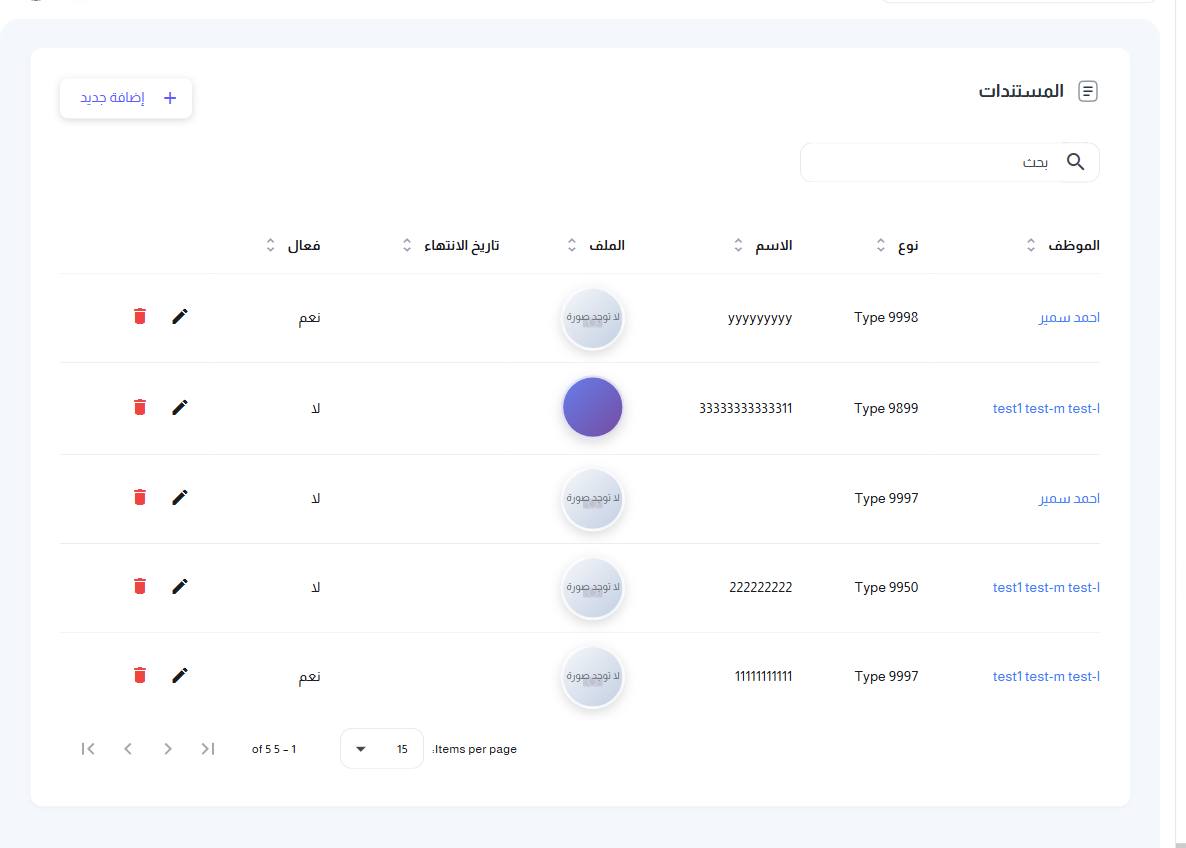1186x848 pixels.
Task: Click no-image thumbnail in 11111111111 row
Action: coord(592,676)
